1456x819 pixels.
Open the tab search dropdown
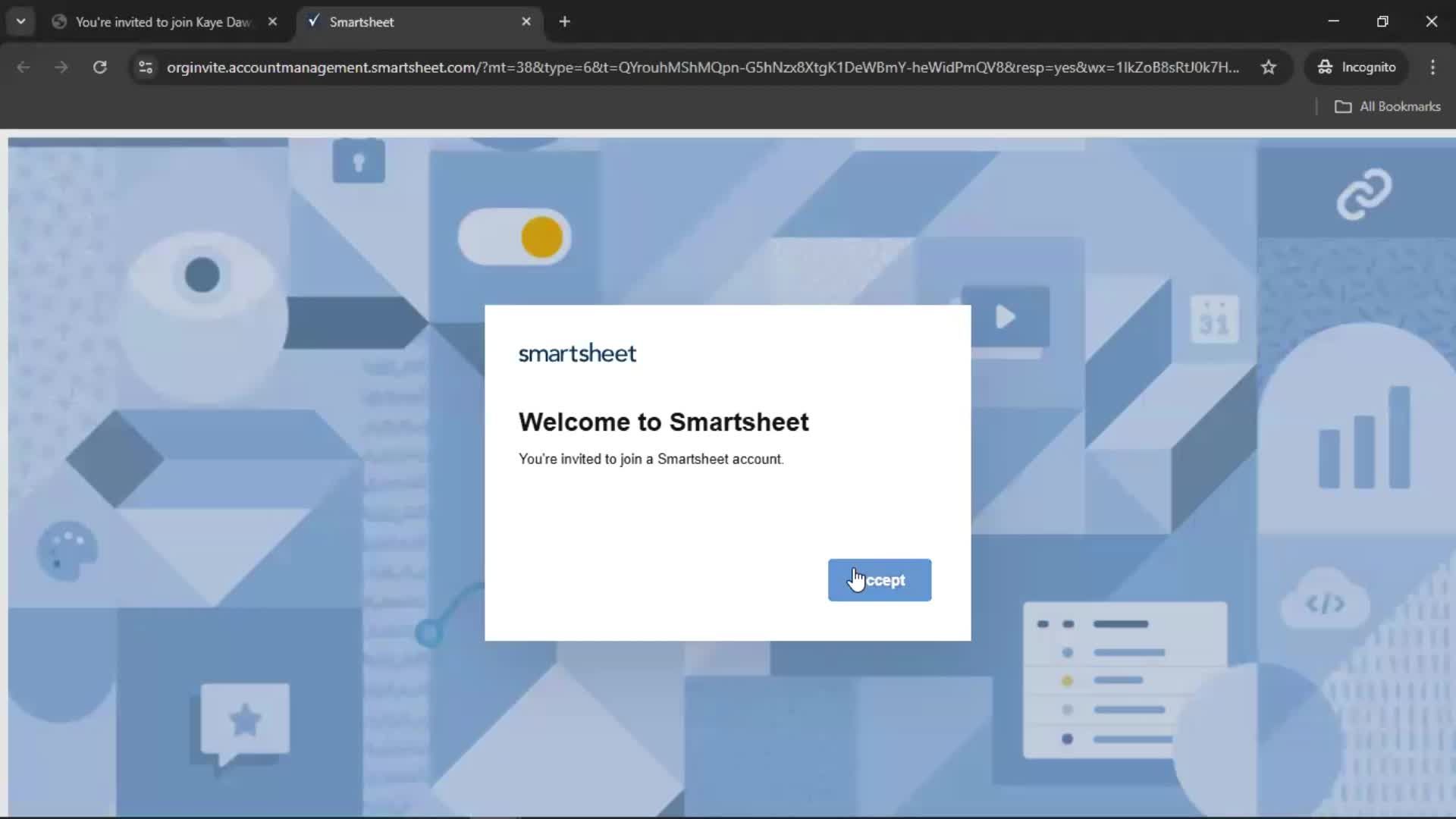[x=20, y=21]
